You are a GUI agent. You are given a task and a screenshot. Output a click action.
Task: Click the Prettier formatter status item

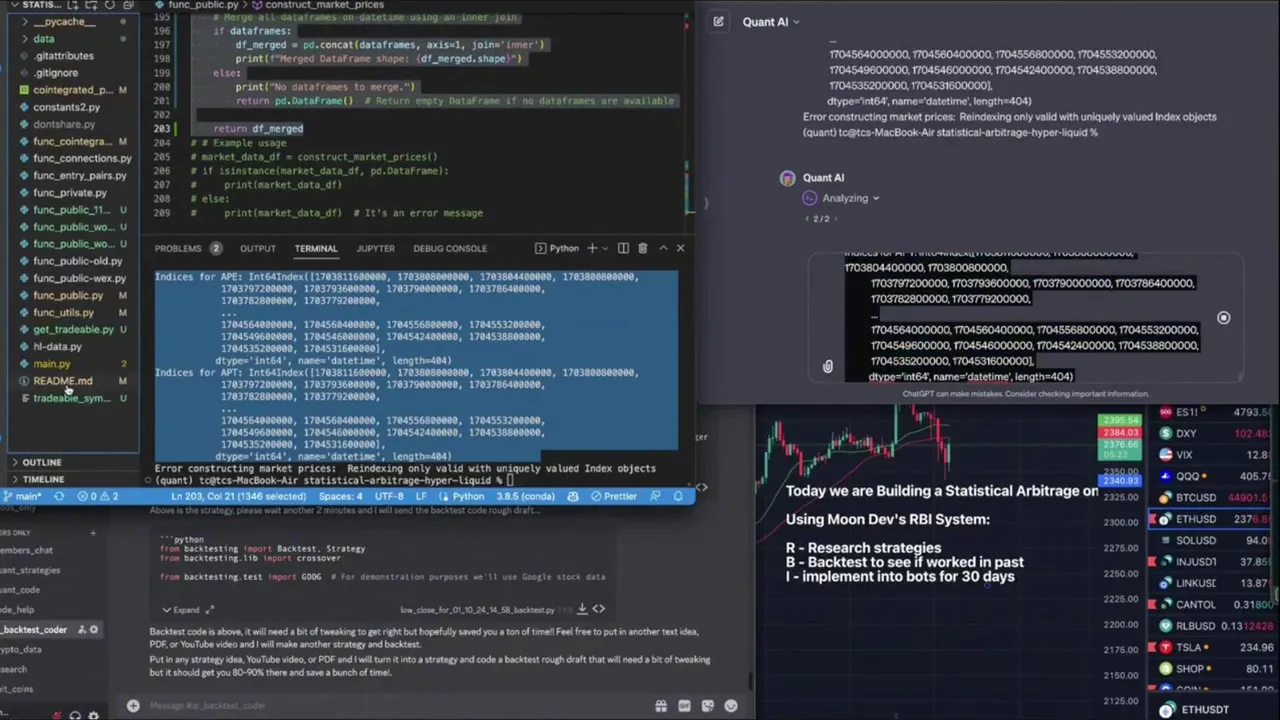tap(613, 496)
